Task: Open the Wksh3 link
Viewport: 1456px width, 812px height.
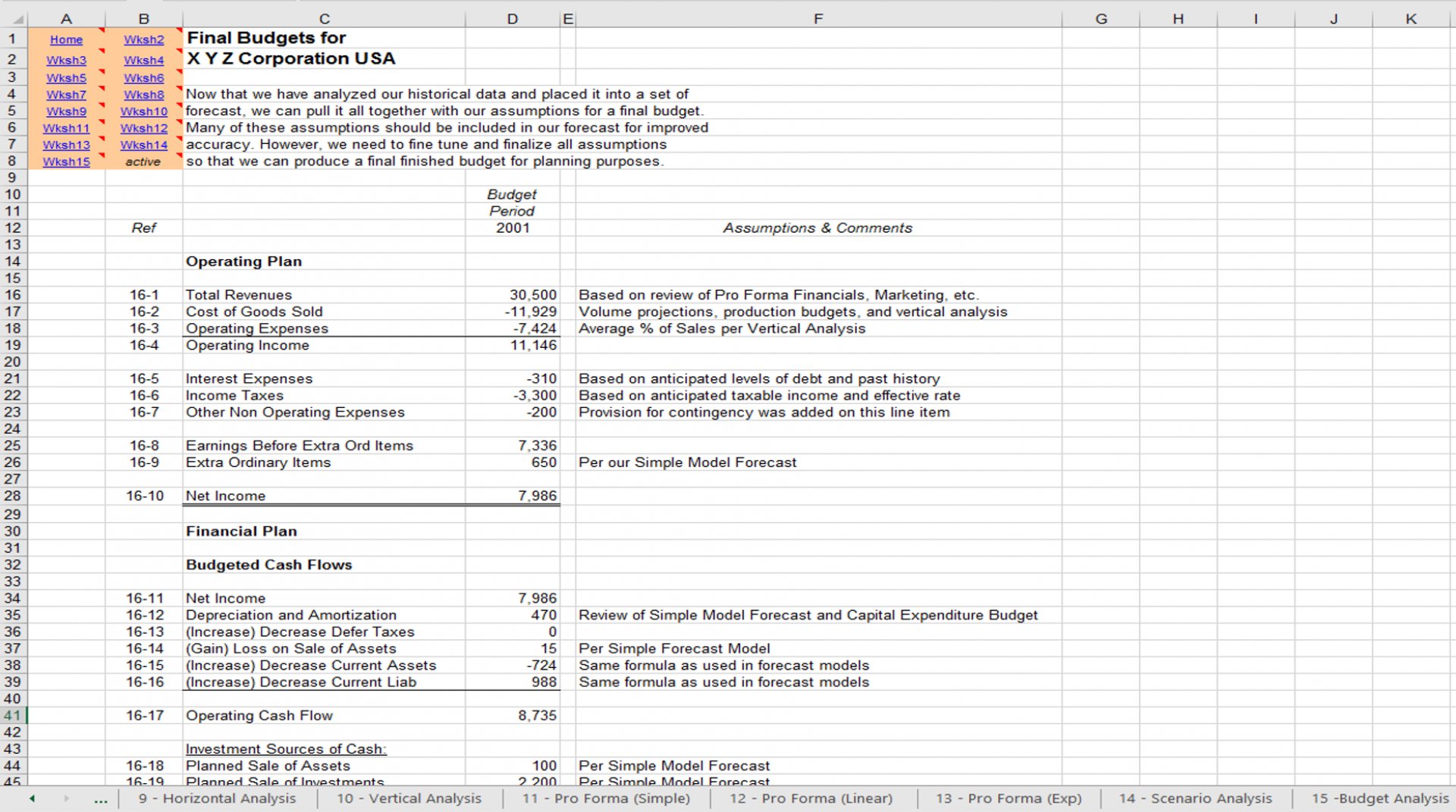Action: click(66, 60)
